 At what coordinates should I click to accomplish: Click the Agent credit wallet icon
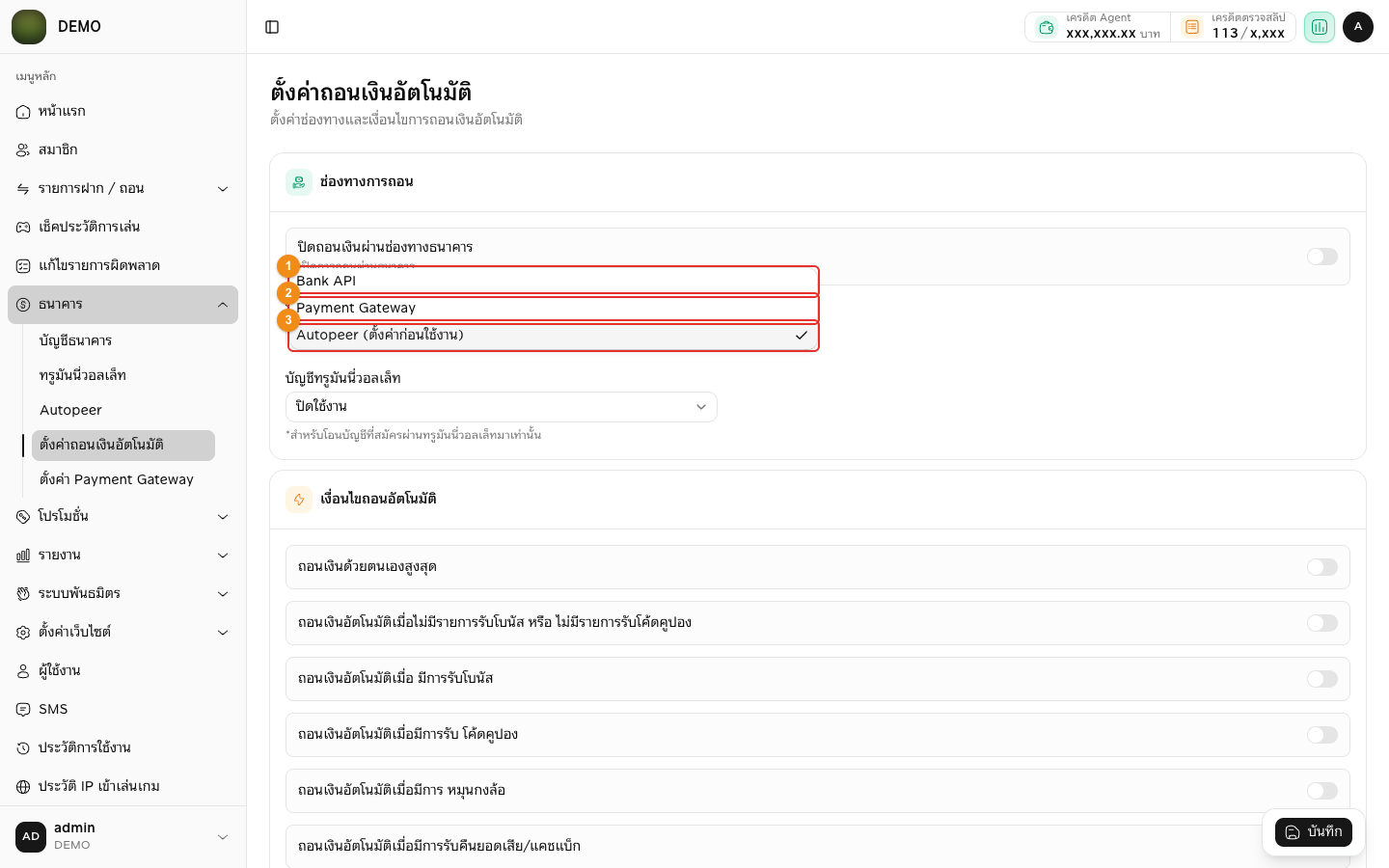[1047, 27]
